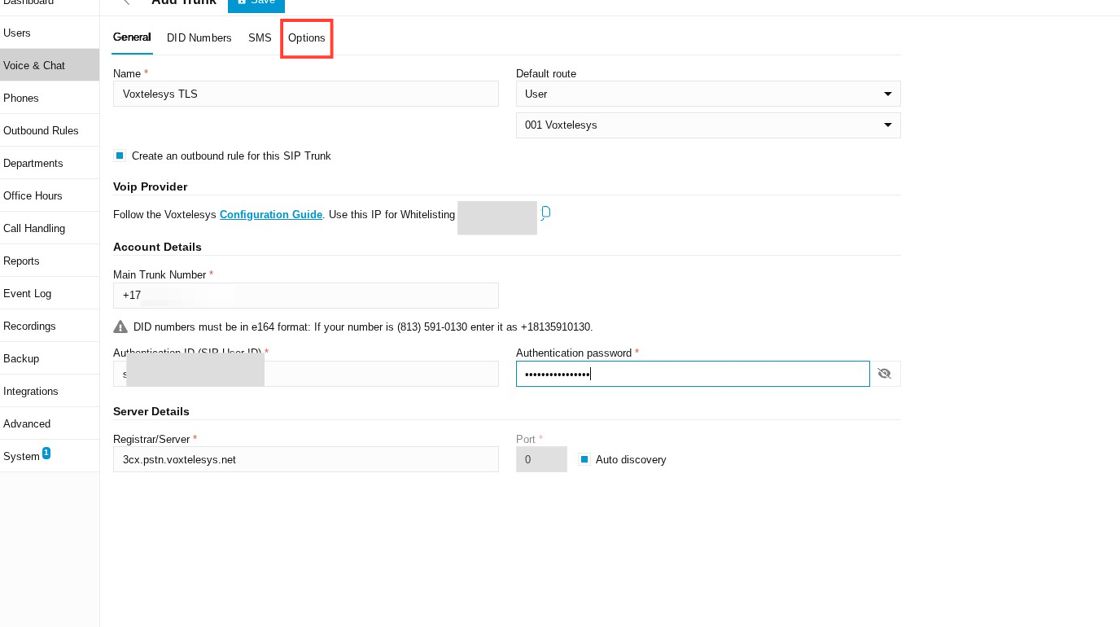The width and height of the screenshot is (1120, 627).
Task: Open Event Log in the sidebar
Action: pos(49,294)
